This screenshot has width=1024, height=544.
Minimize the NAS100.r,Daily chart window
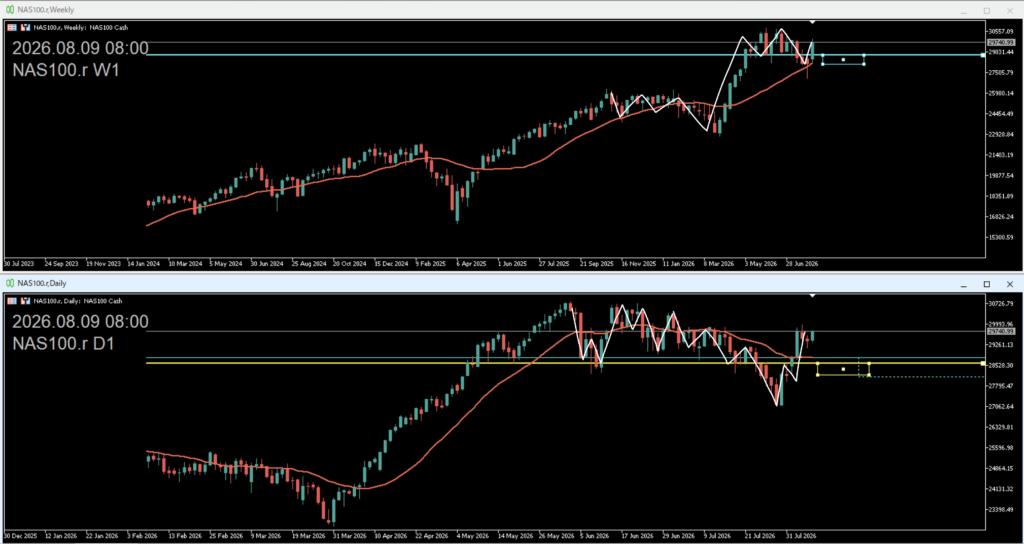[963, 284]
